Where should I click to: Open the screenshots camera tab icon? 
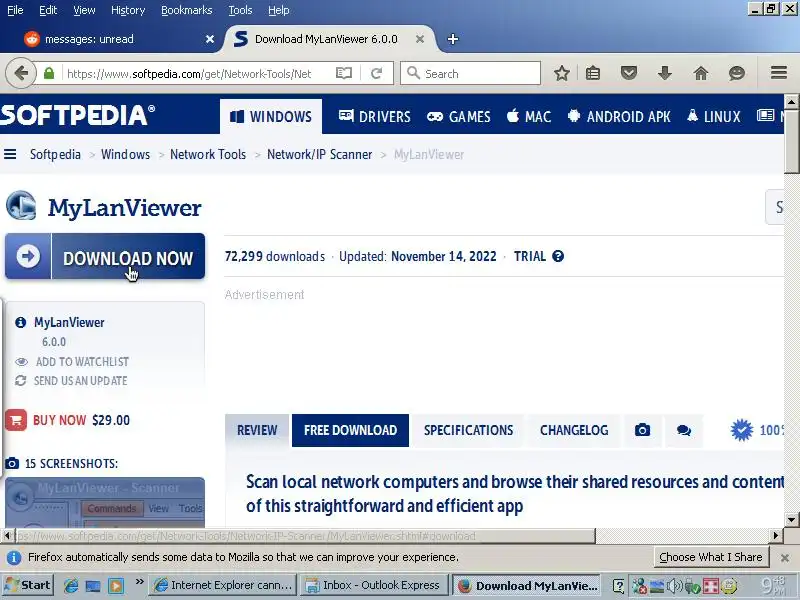(x=642, y=430)
